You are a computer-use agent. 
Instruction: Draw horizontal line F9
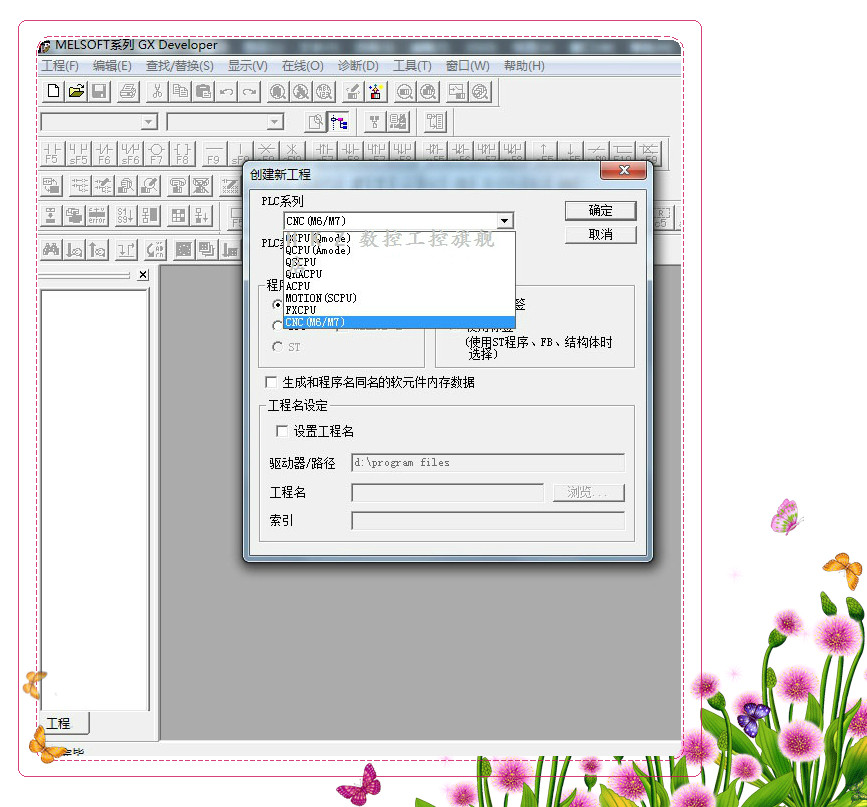(213, 153)
